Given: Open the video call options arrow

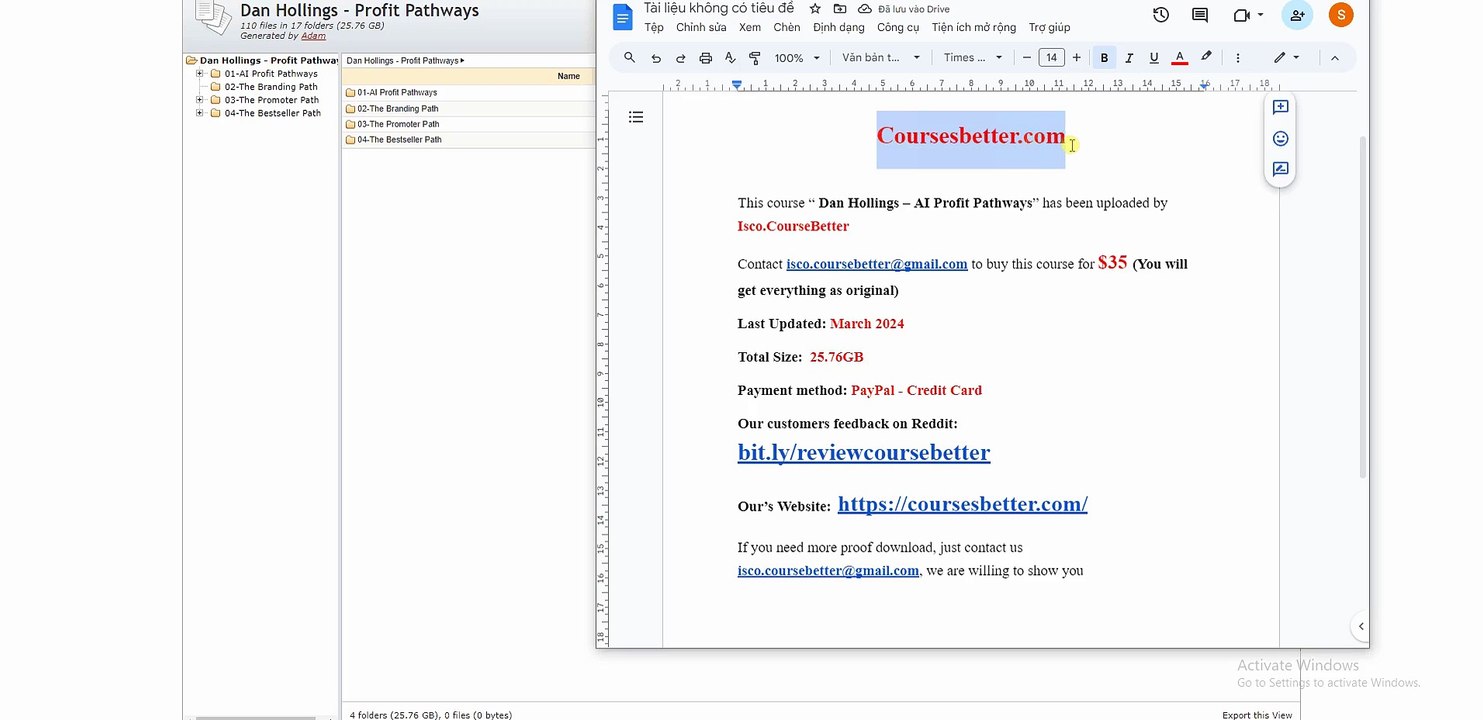Looking at the screenshot, I should pyautogui.click(x=1260, y=15).
